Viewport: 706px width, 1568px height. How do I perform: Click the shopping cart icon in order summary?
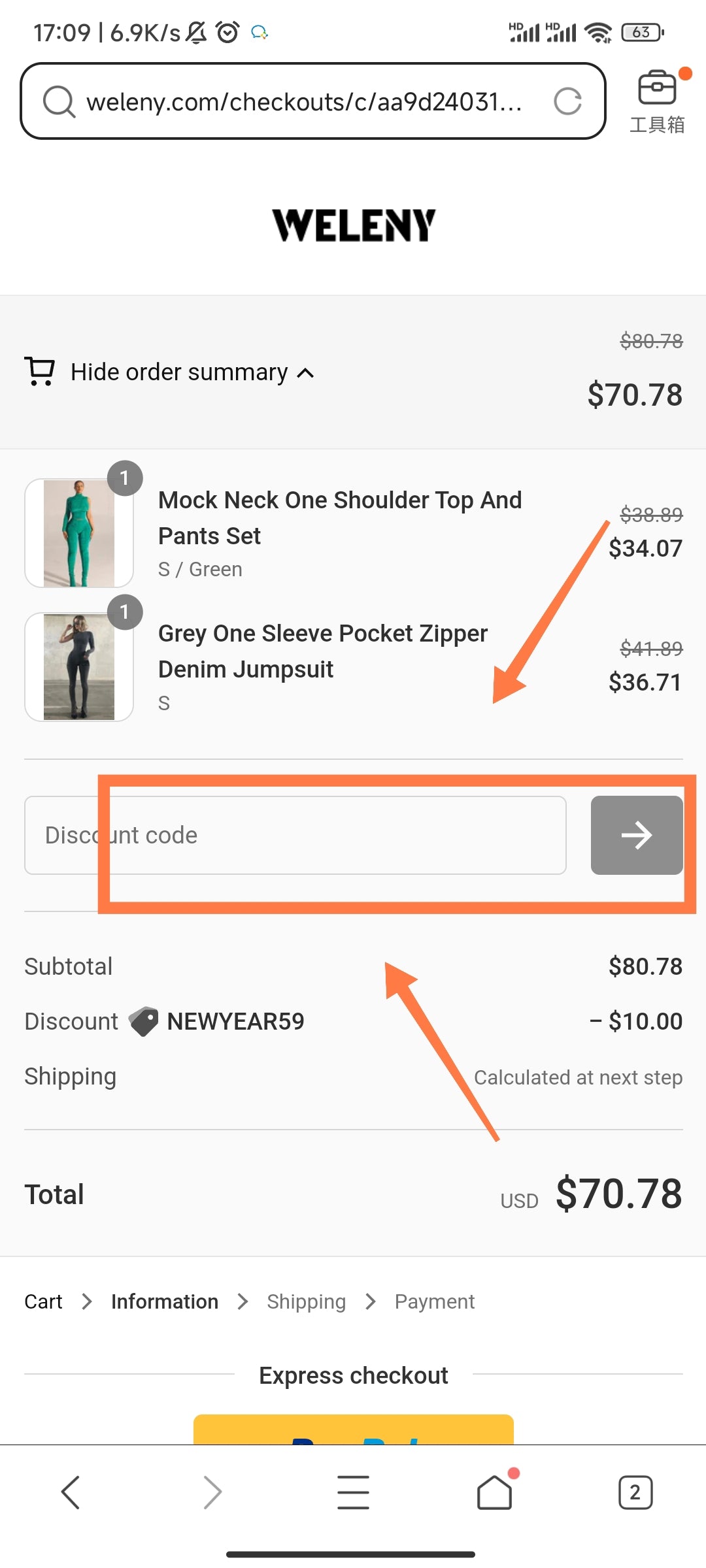[x=39, y=371]
